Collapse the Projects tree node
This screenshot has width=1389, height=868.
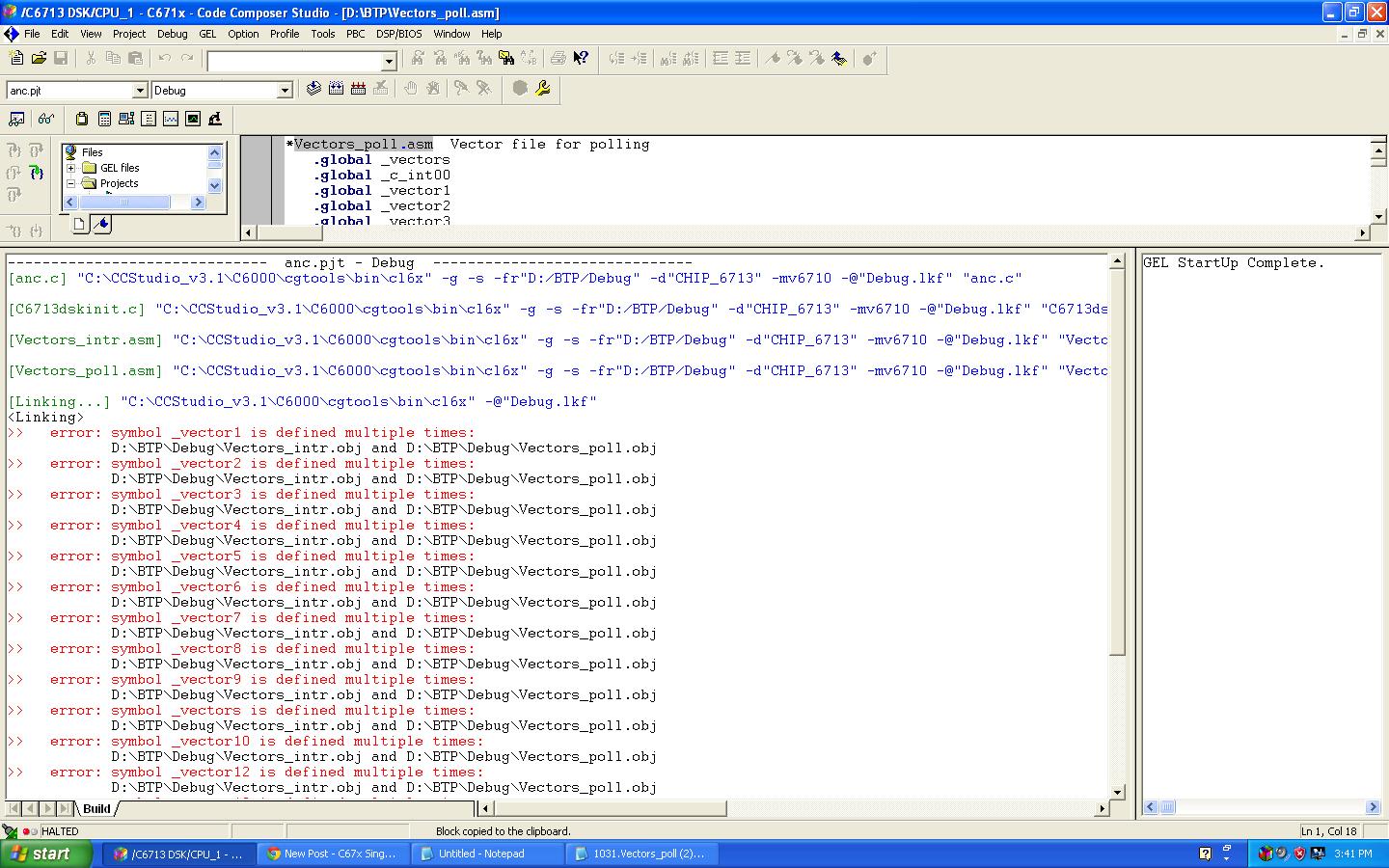tap(70, 183)
